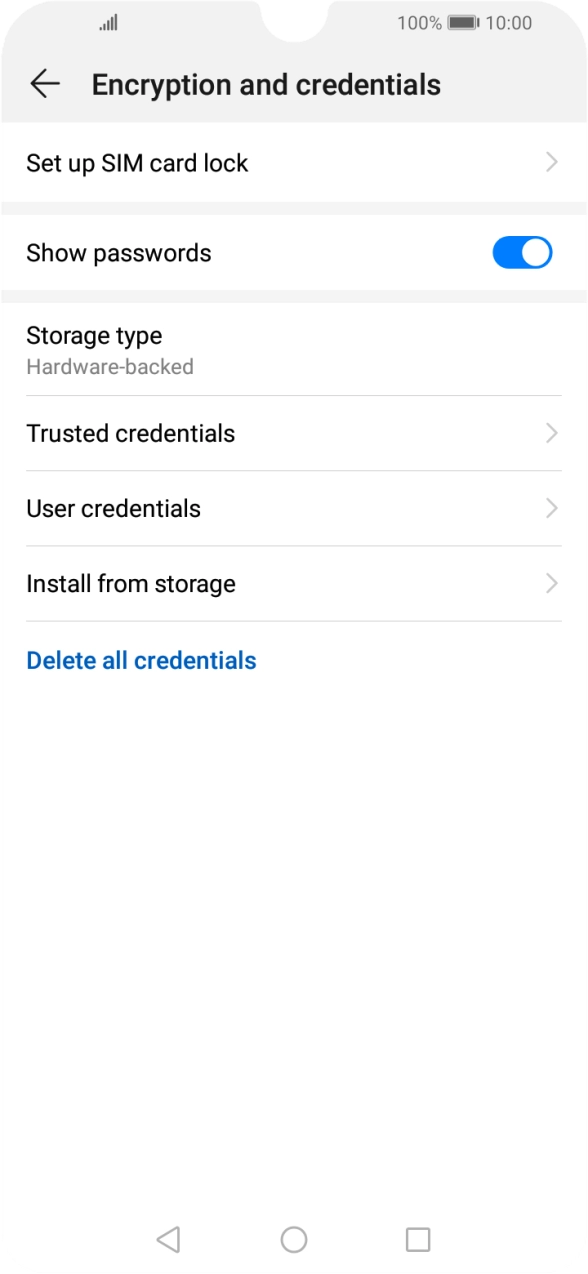
Task: Expand Set up SIM card lock chevron
Action: tap(551, 162)
